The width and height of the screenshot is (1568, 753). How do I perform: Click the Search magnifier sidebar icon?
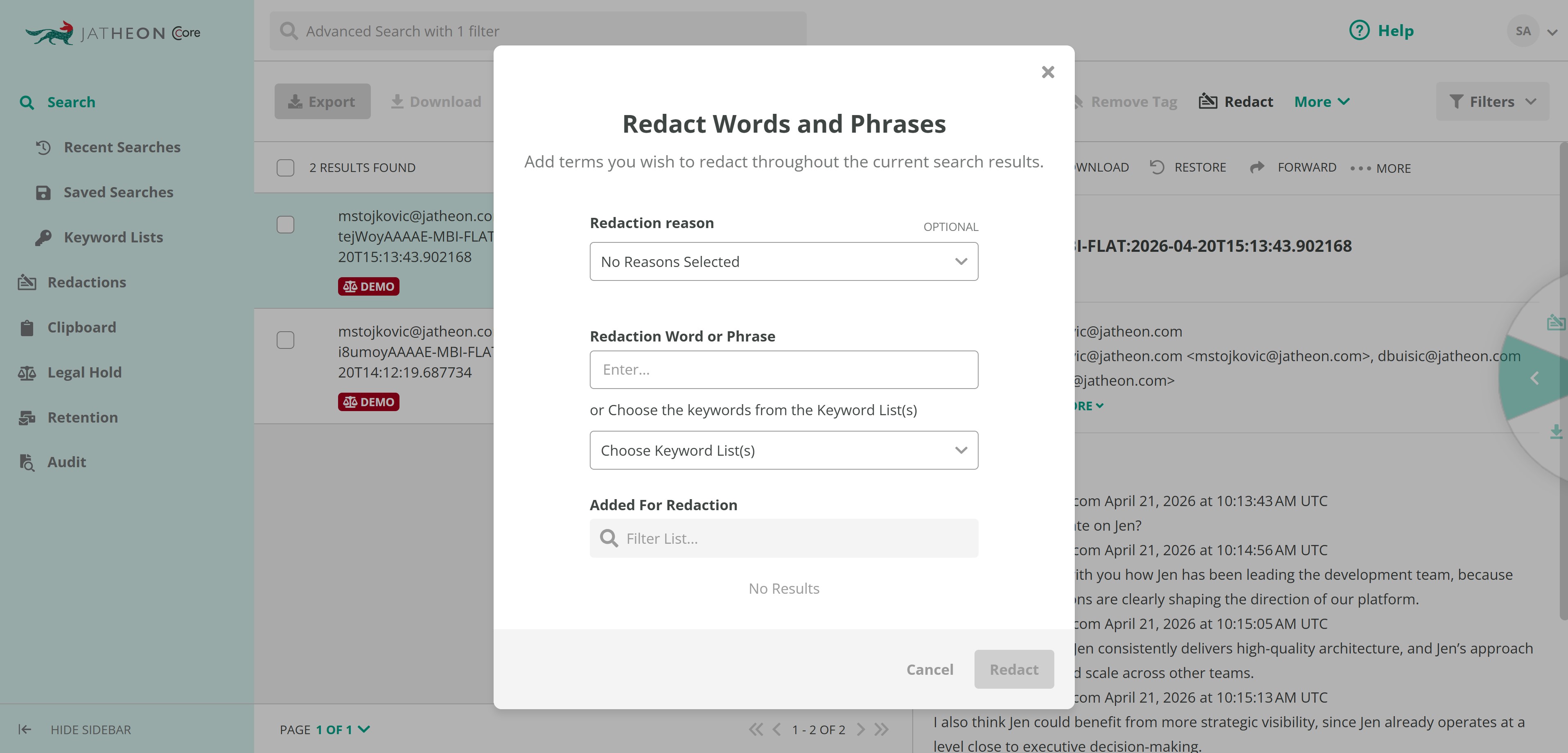tap(26, 102)
